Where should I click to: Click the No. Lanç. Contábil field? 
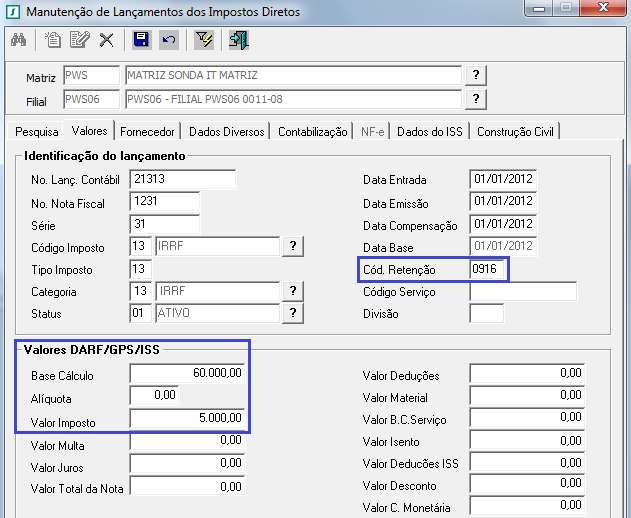[x=183, y=179]
